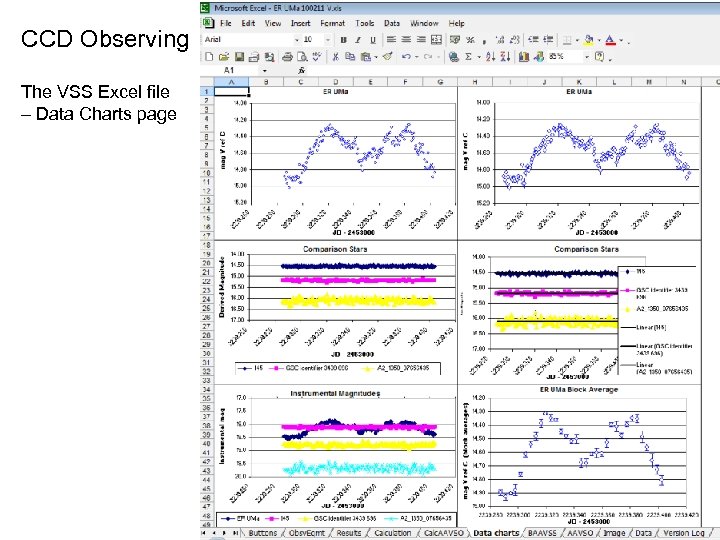Screen dimensions: 720x540
Task: Expand the Font Color dropdown arrow
Action: tap(621, 40)
